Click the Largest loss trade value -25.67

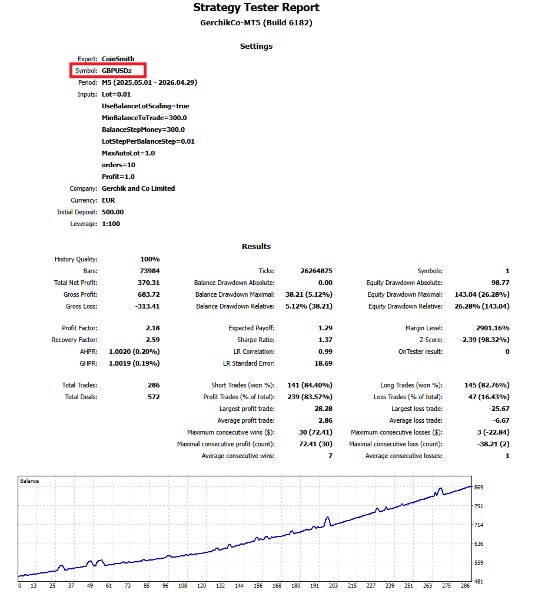point(499,409)
